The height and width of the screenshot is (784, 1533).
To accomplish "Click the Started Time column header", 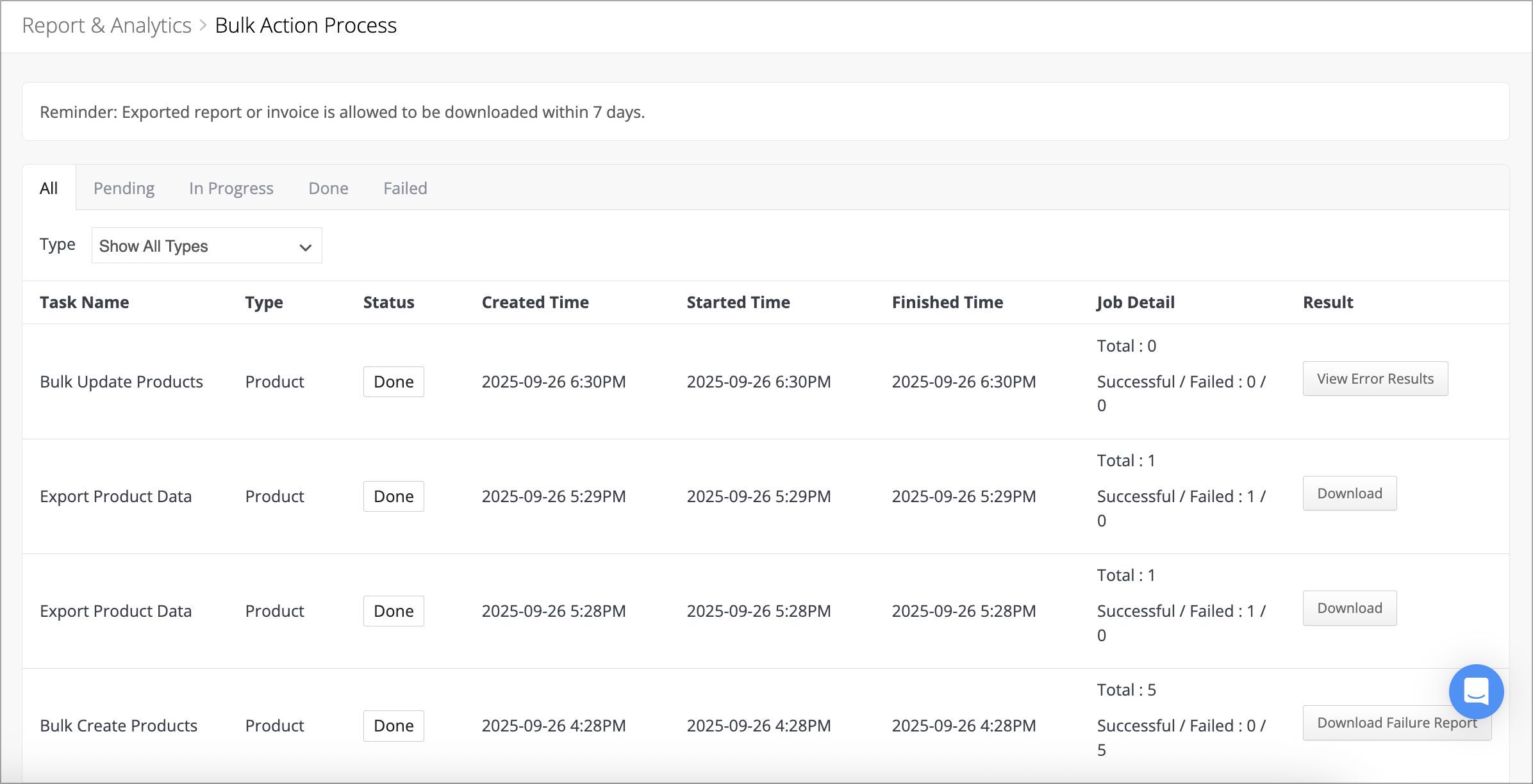I will tap(738, 302).
